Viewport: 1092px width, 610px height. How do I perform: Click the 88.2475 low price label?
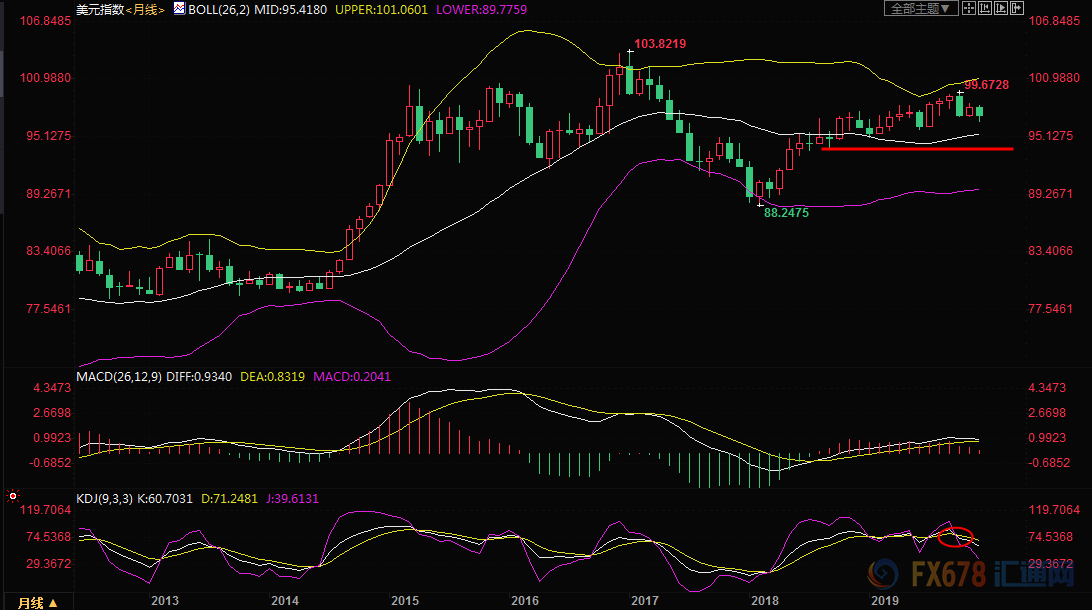(x=786, y=213)
